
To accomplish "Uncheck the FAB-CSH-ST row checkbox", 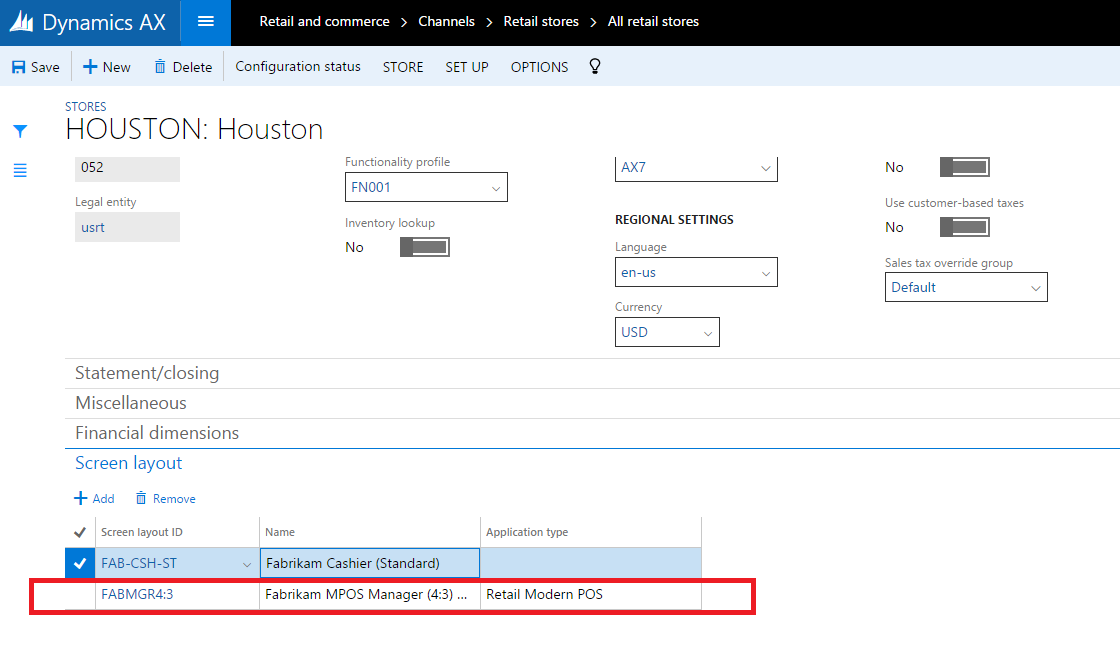I will click(80, 563).
